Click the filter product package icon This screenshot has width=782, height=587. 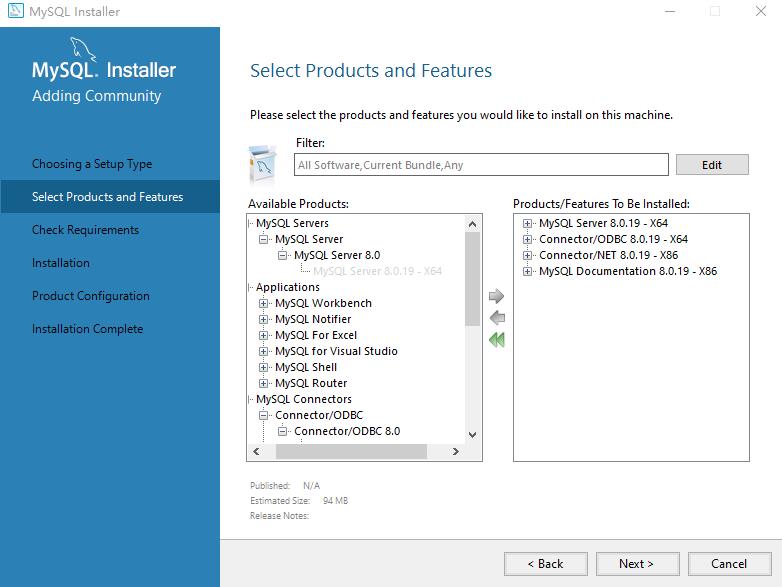pos(263,165)
